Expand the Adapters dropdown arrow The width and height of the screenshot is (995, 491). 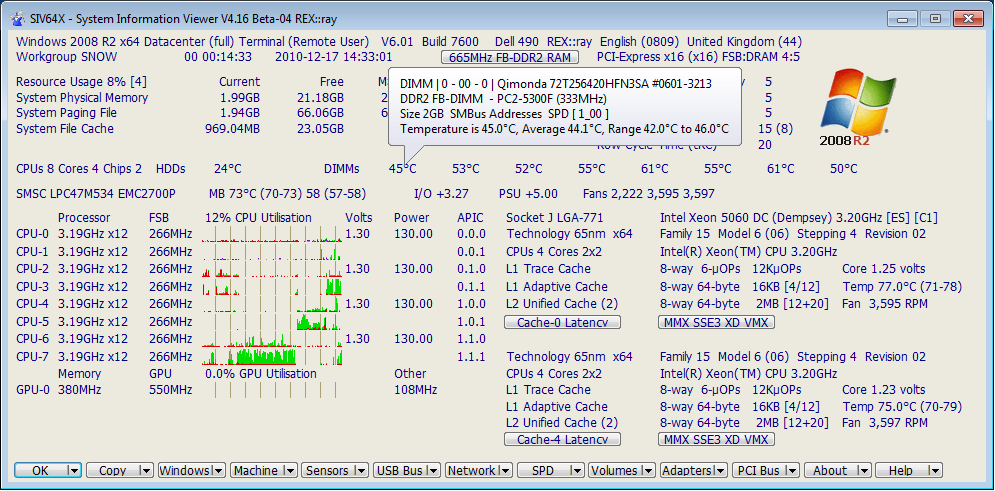tap(720, 470)
